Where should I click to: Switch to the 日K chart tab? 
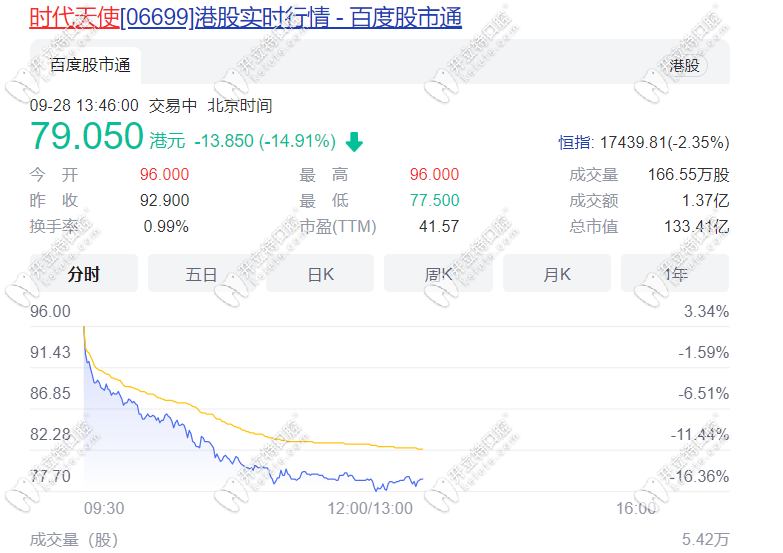[320, 274]
